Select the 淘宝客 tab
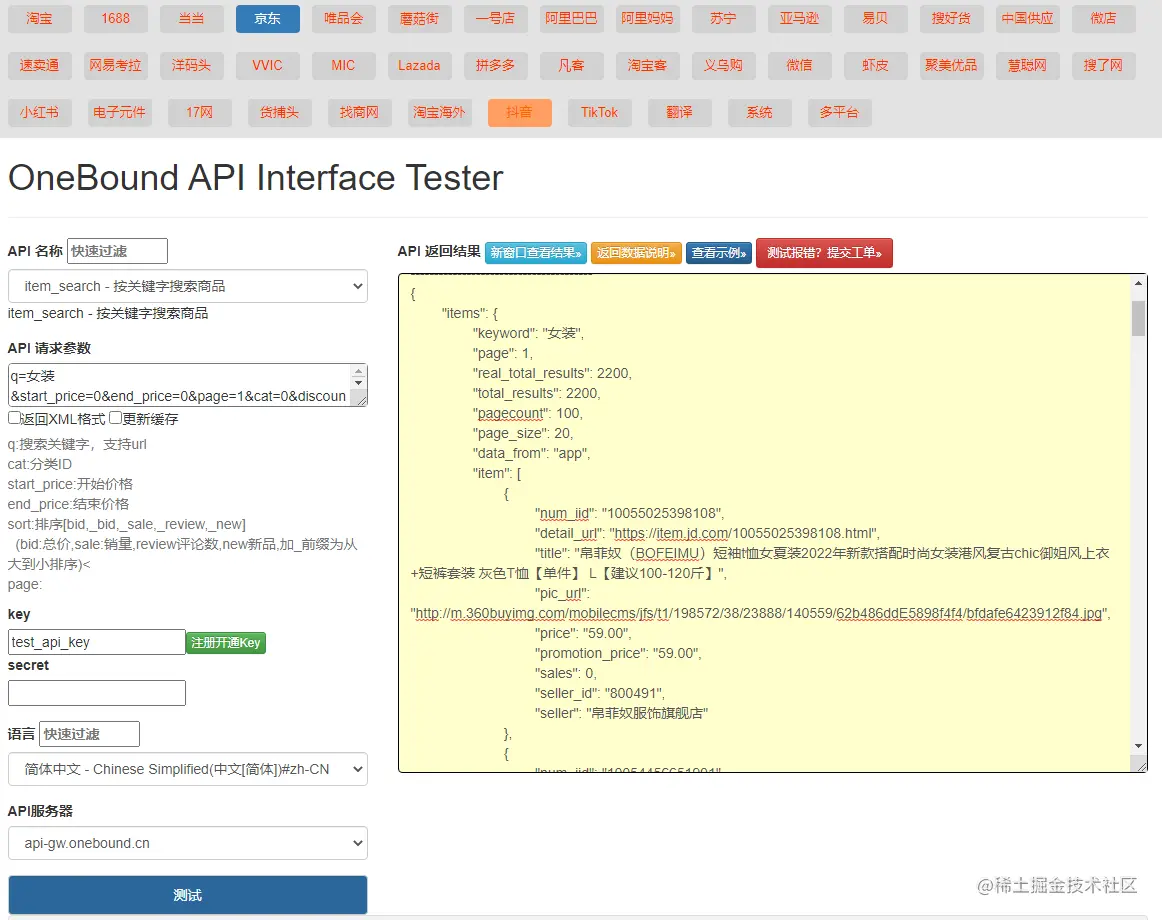Viewport: 1162px width, 920px height. click(647, 65)
